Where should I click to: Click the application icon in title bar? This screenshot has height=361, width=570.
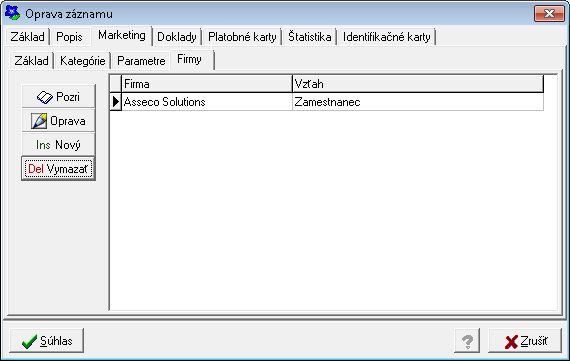pyautogui.click(x=12, y=13)
